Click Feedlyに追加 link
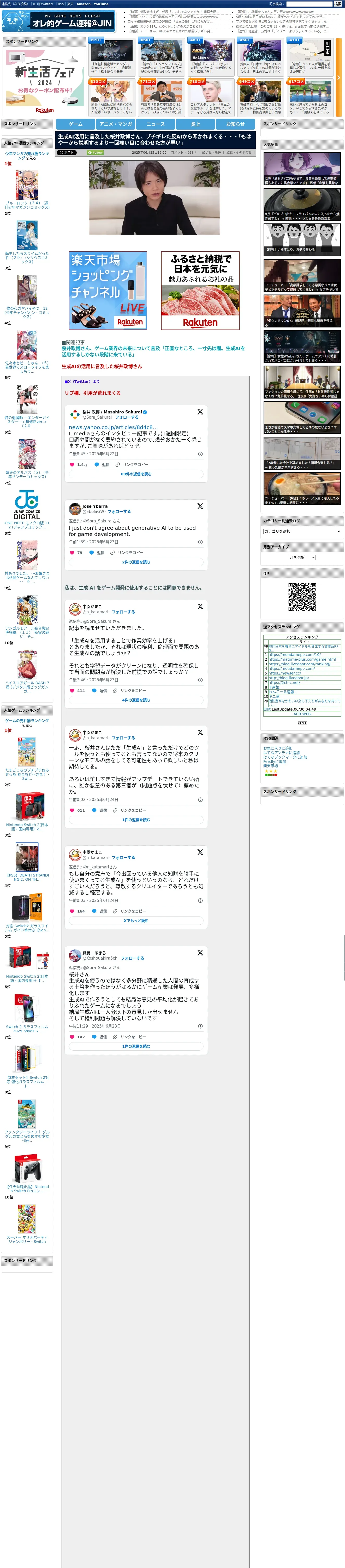The height and width of the screenshot is (1568, 345). click(x=275, y=762)
